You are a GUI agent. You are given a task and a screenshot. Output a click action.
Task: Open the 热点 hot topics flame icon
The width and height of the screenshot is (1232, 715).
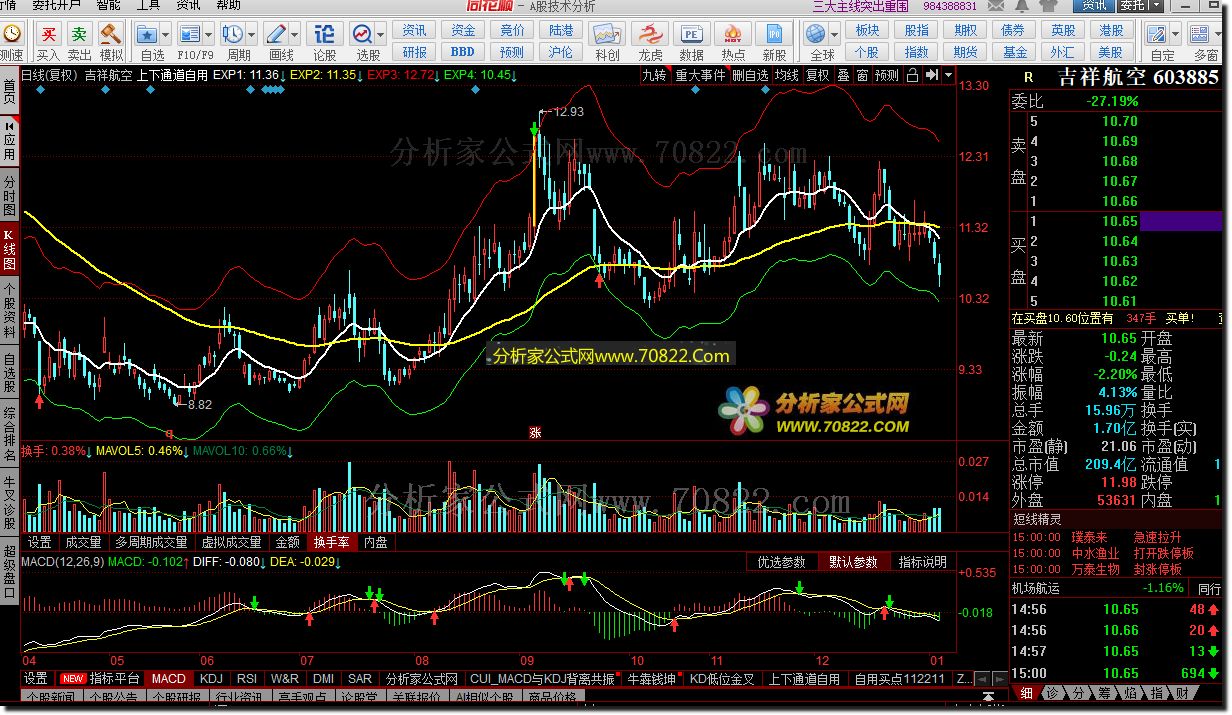[x=733, y=34]
